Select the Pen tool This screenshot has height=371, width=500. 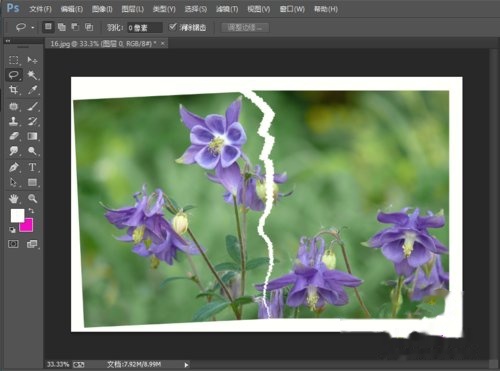point(14,167)
